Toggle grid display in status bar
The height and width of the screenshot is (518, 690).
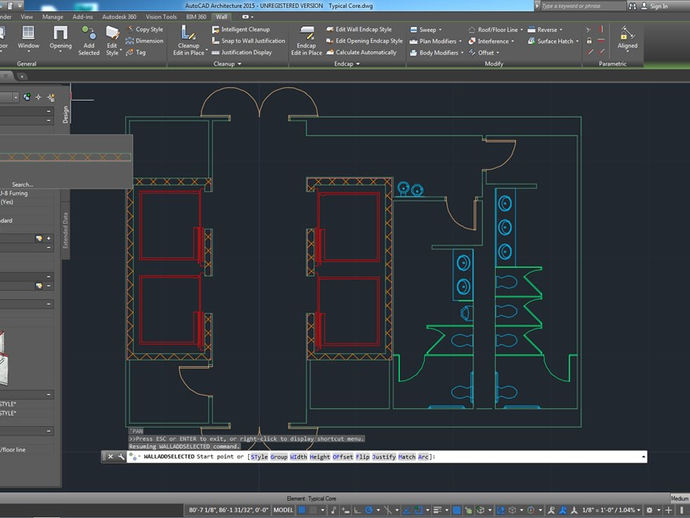[x=301, y=510]
